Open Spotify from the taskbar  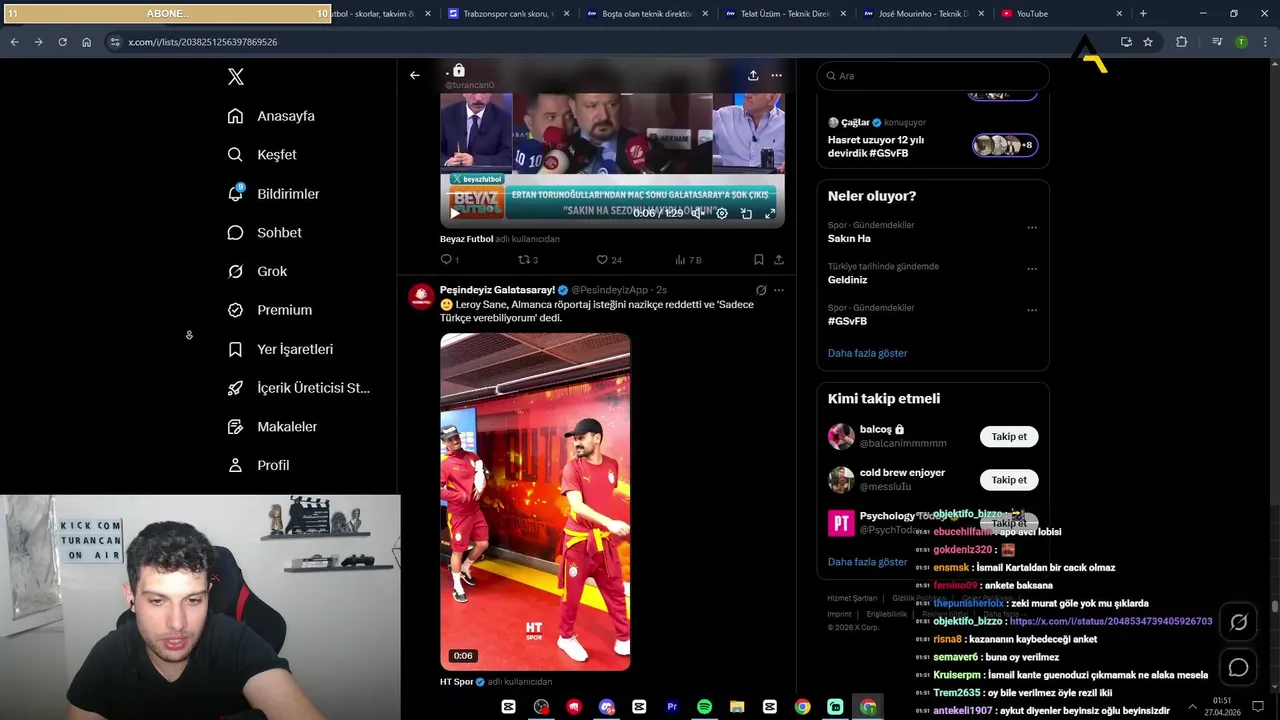coord(704,707)
